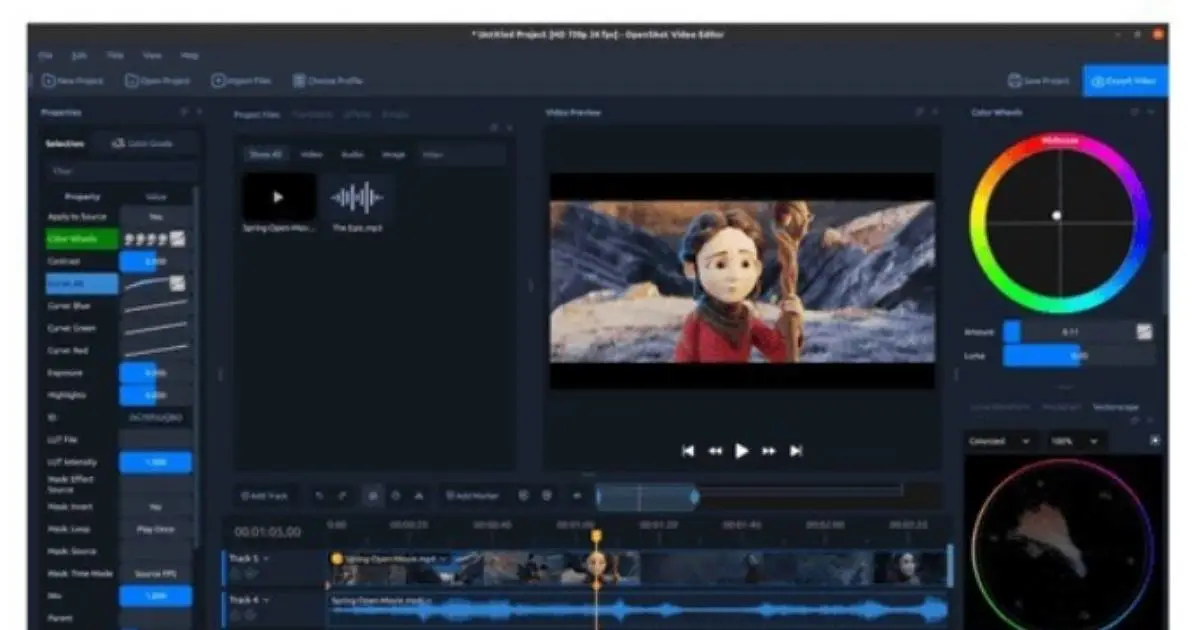Click the Highlights value slider

point(156,395)
